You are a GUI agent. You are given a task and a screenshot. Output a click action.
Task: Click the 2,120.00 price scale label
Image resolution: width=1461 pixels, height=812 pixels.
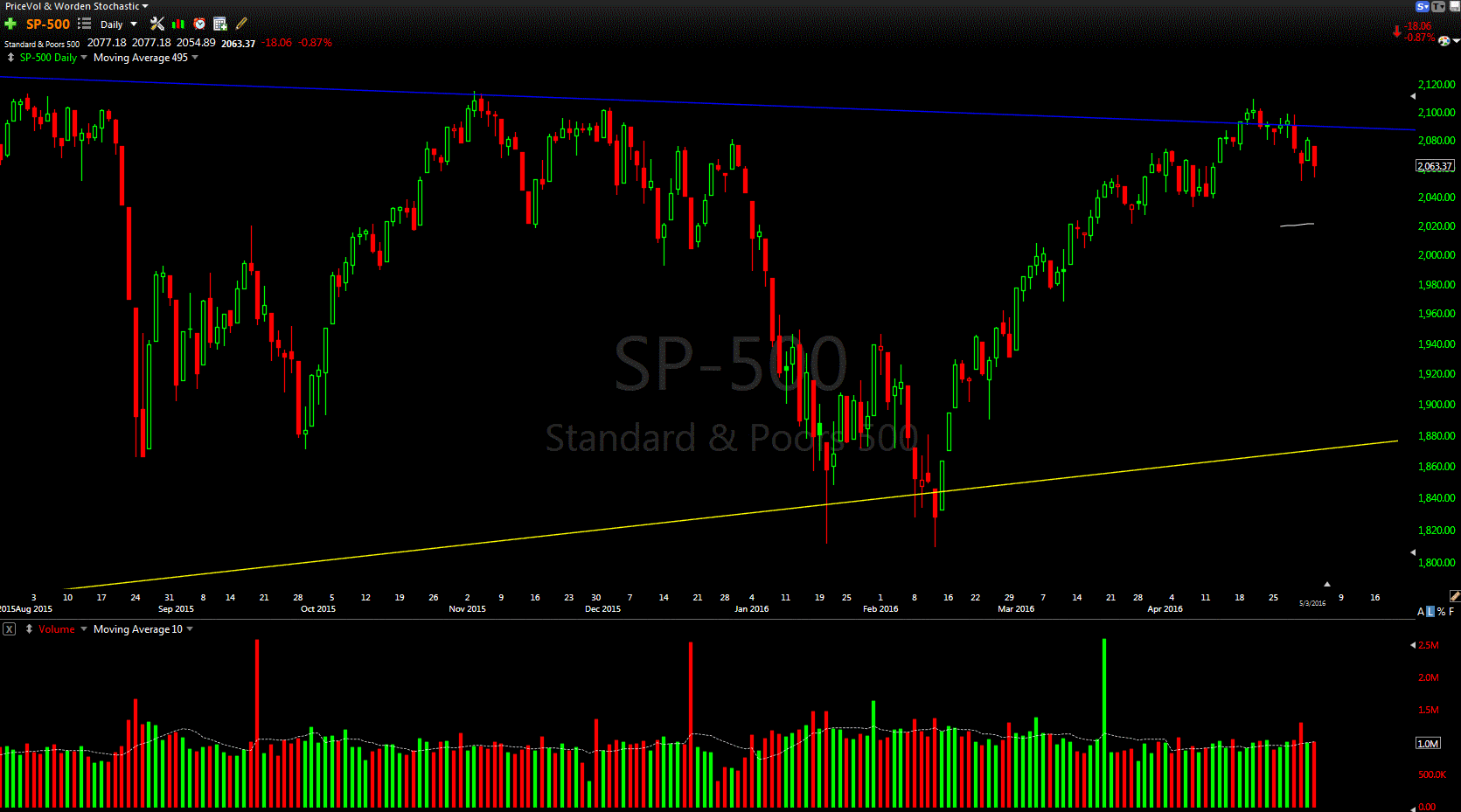pos(1437,85)
